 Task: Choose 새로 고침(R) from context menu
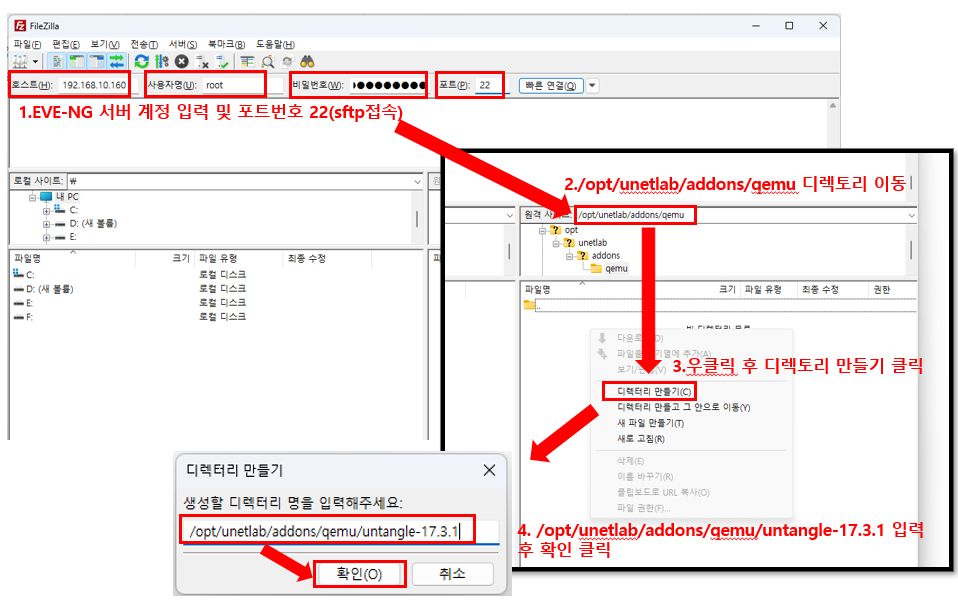(641, 439)
